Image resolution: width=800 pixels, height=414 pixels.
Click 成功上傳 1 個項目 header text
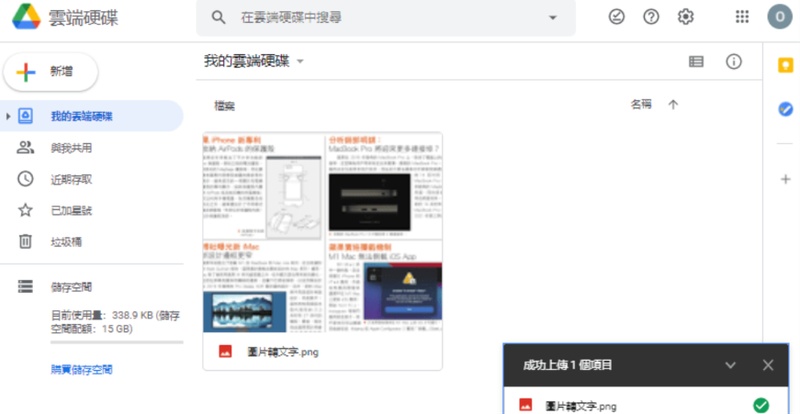click(x=568, y=365)
